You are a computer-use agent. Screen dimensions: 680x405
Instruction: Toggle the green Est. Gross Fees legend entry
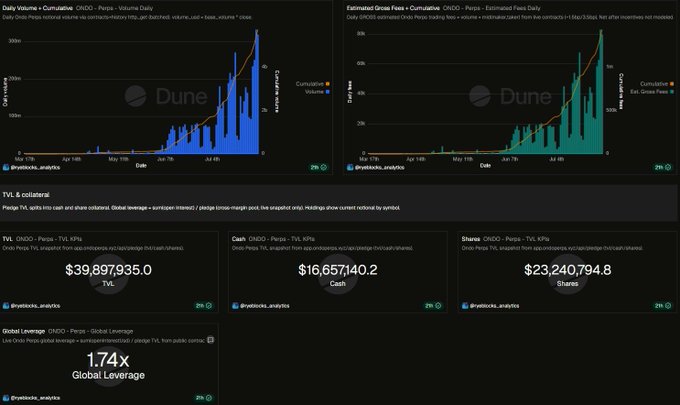pos(652,92)
